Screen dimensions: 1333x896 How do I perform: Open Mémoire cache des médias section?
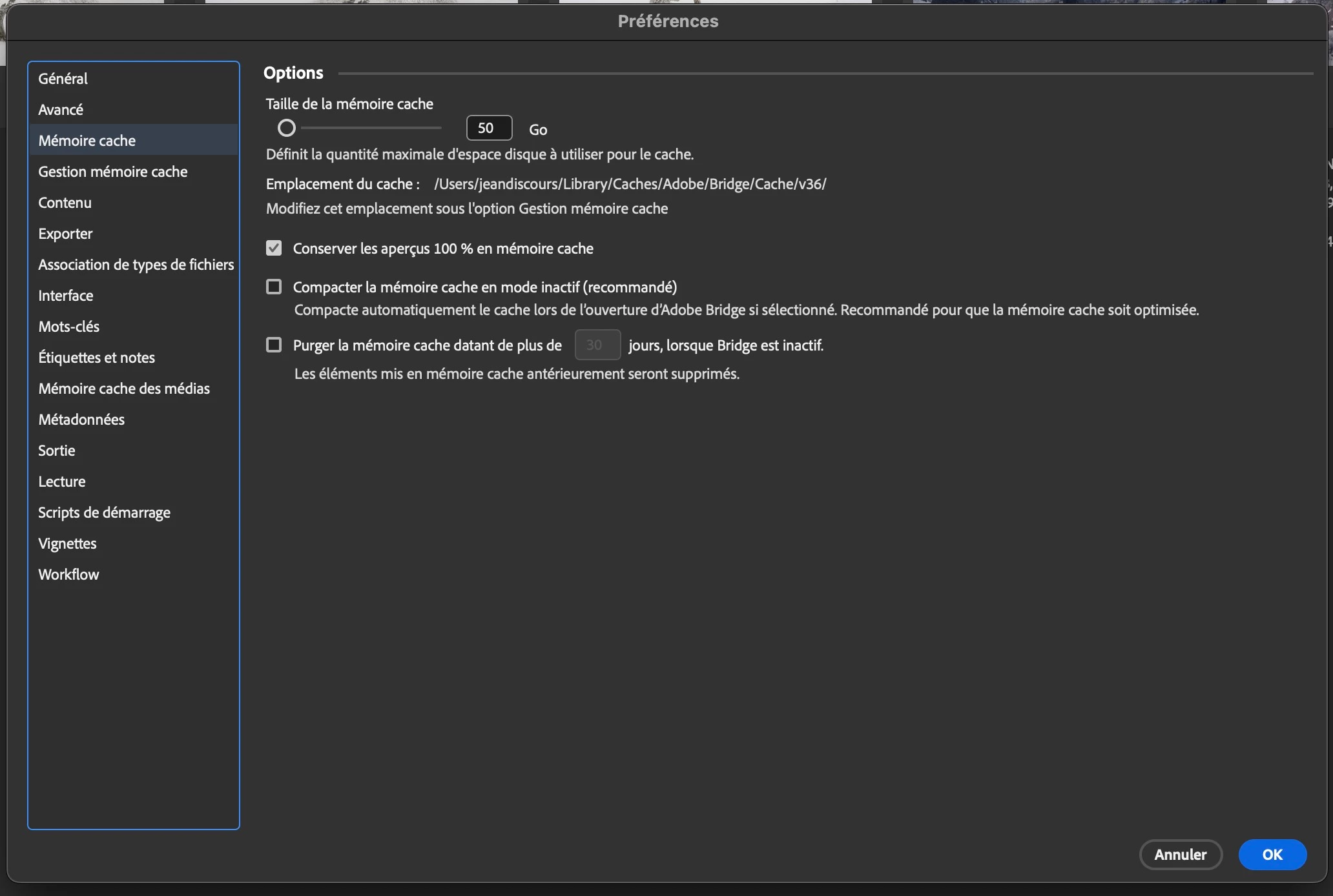coord(124,389)
